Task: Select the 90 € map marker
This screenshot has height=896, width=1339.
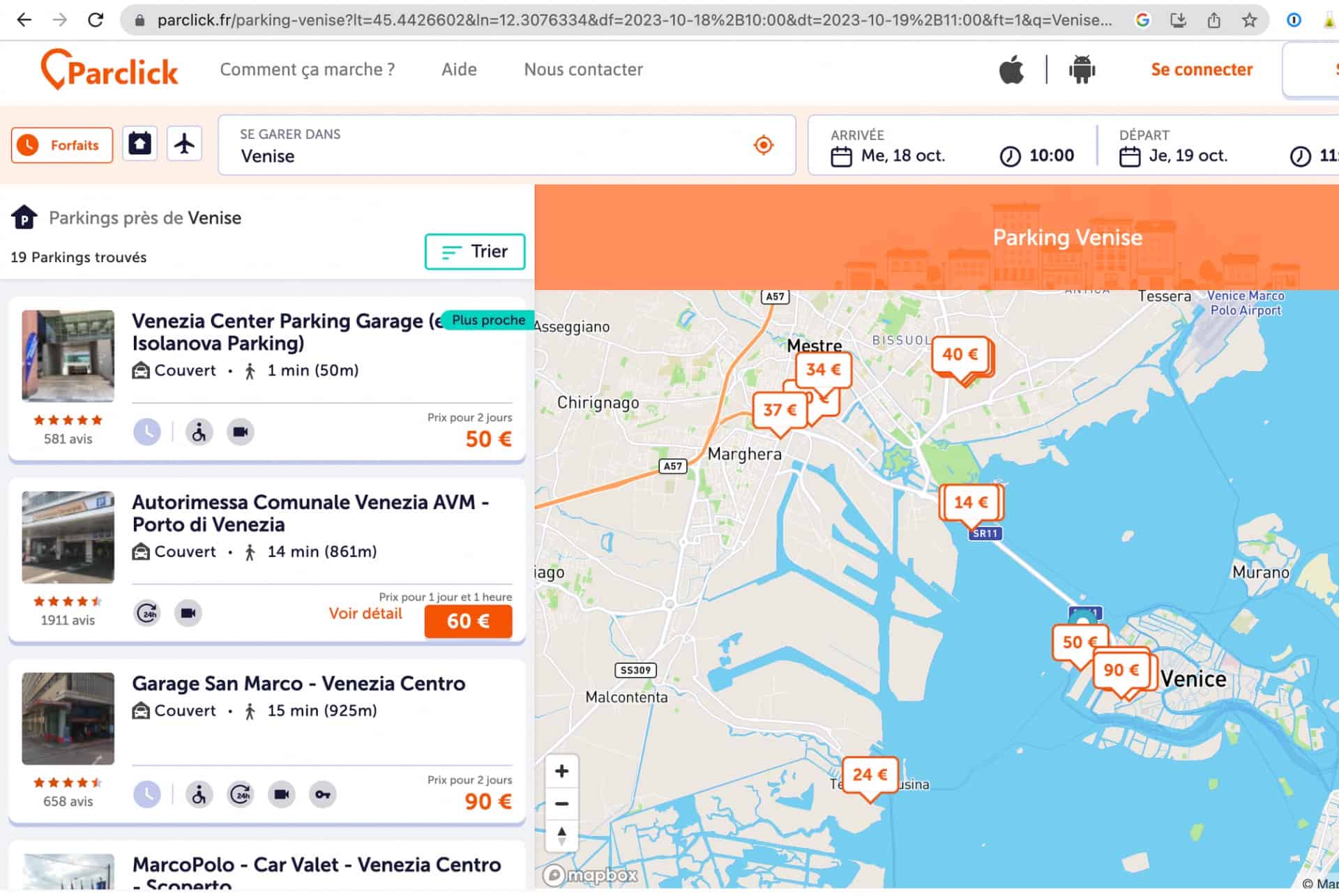Action: click(1121, 670)
